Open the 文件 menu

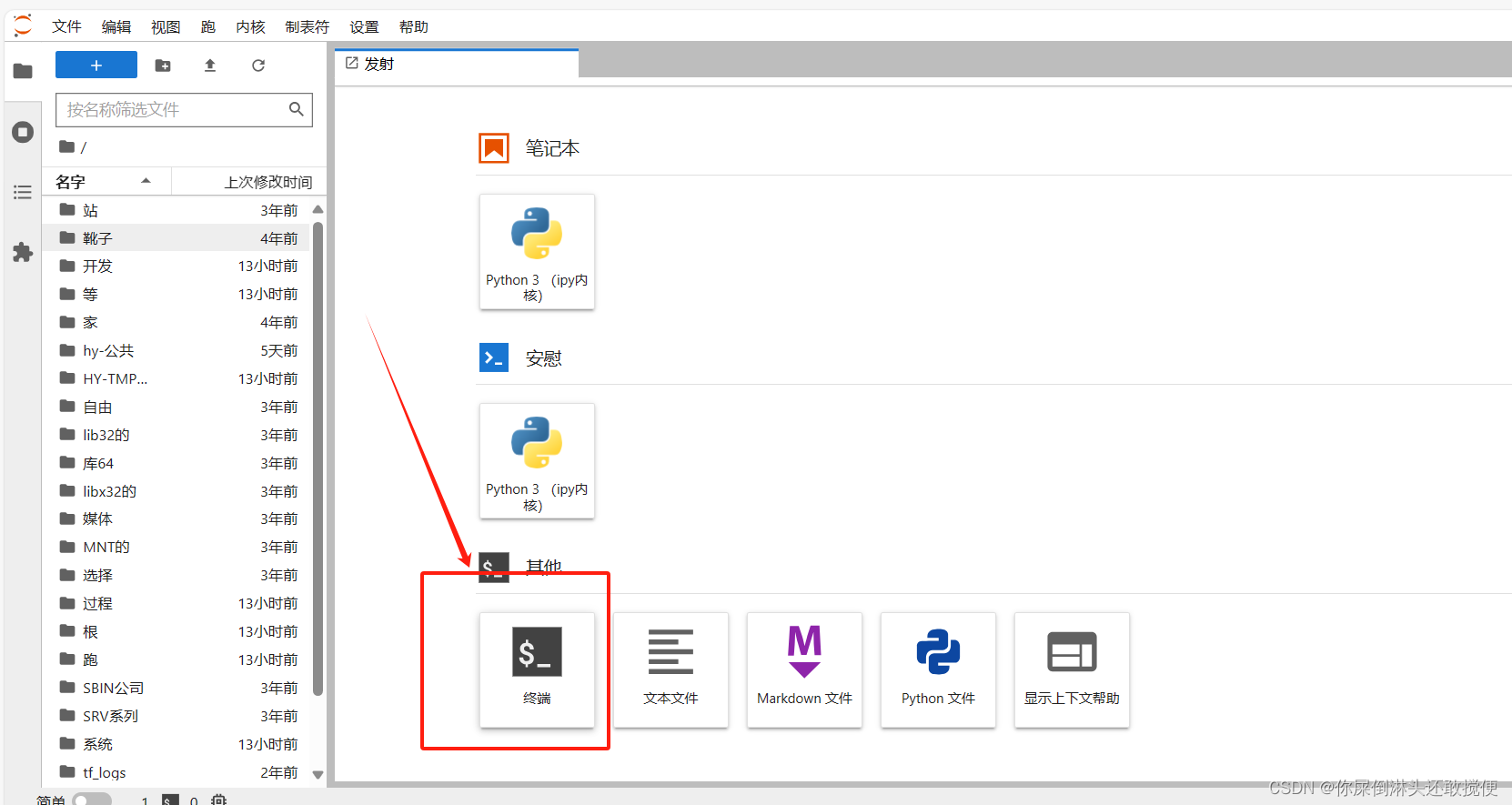click(x=66, y=27)
